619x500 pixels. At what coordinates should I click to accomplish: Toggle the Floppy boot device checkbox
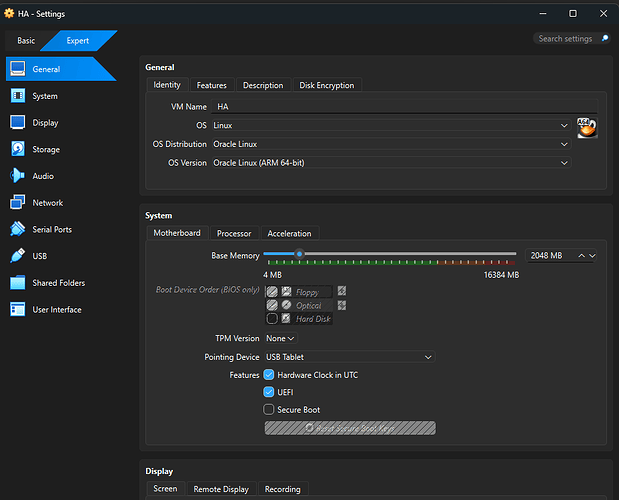(272, 292)
